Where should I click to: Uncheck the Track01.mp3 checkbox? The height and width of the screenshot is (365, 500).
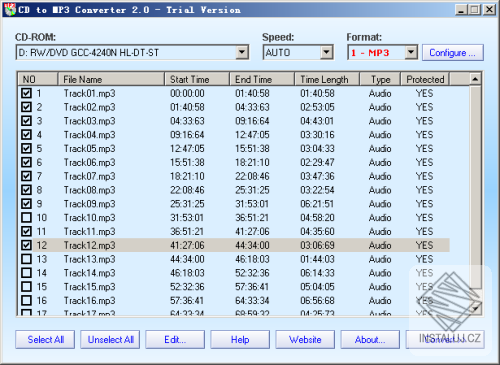[26, 93]
